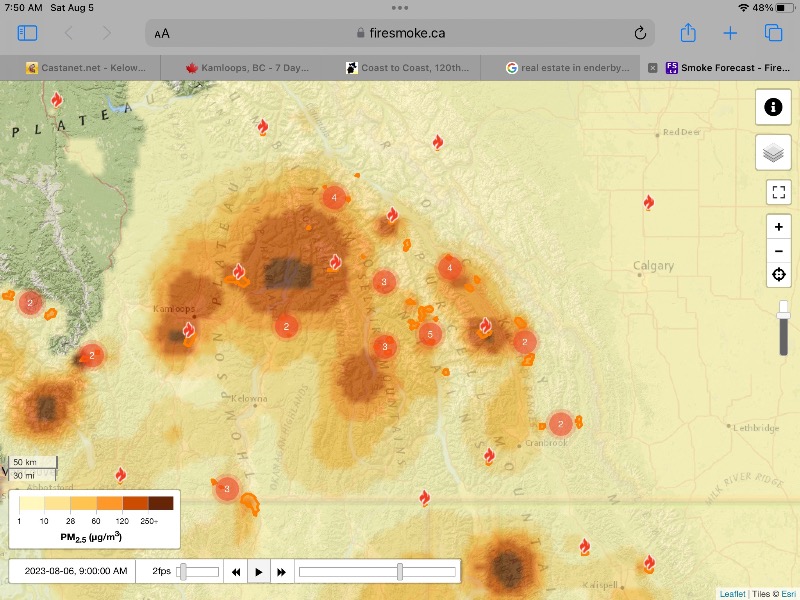Image resolution: width=800 pixels, height=600 pixels.
Task: Open the map layers control
Action: [773, 153]
